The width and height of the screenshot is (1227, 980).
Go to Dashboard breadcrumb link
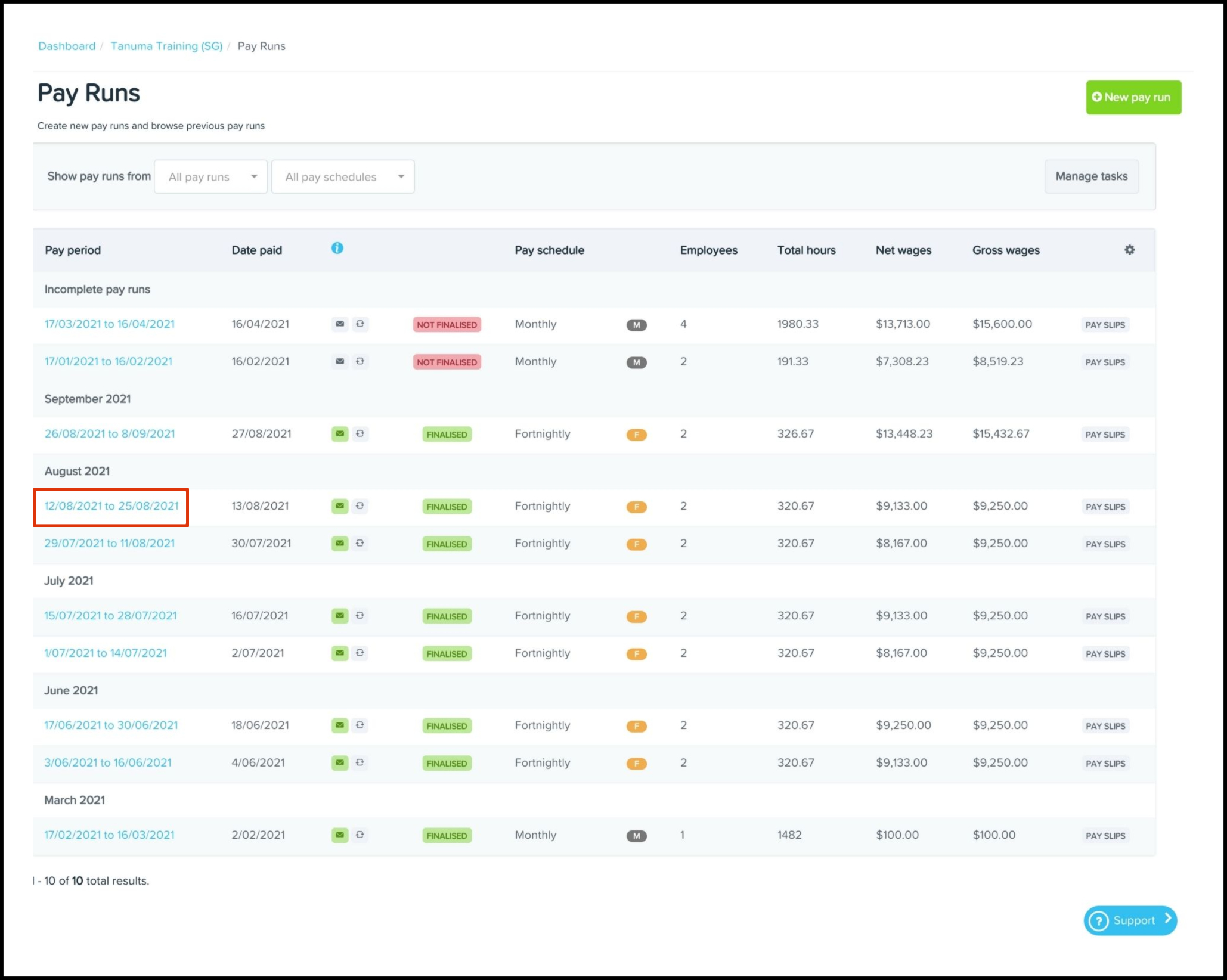[67, 46]
